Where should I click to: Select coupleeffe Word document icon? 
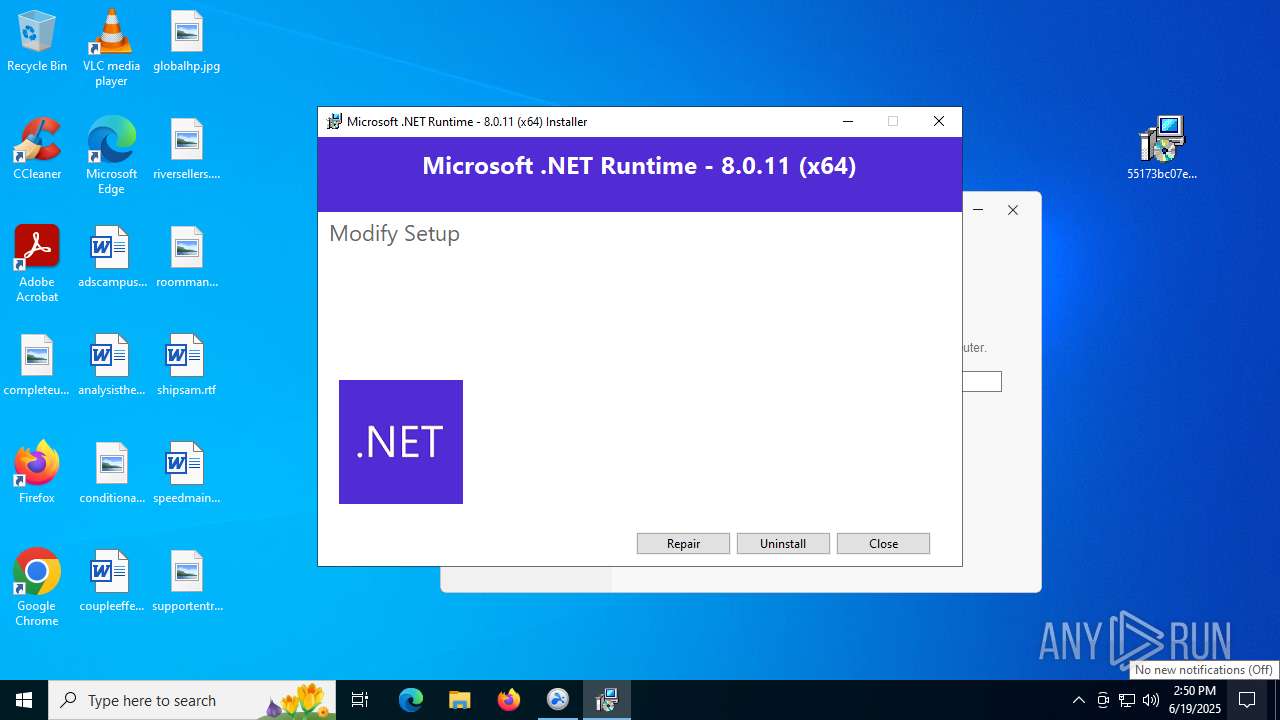(111, 581)
